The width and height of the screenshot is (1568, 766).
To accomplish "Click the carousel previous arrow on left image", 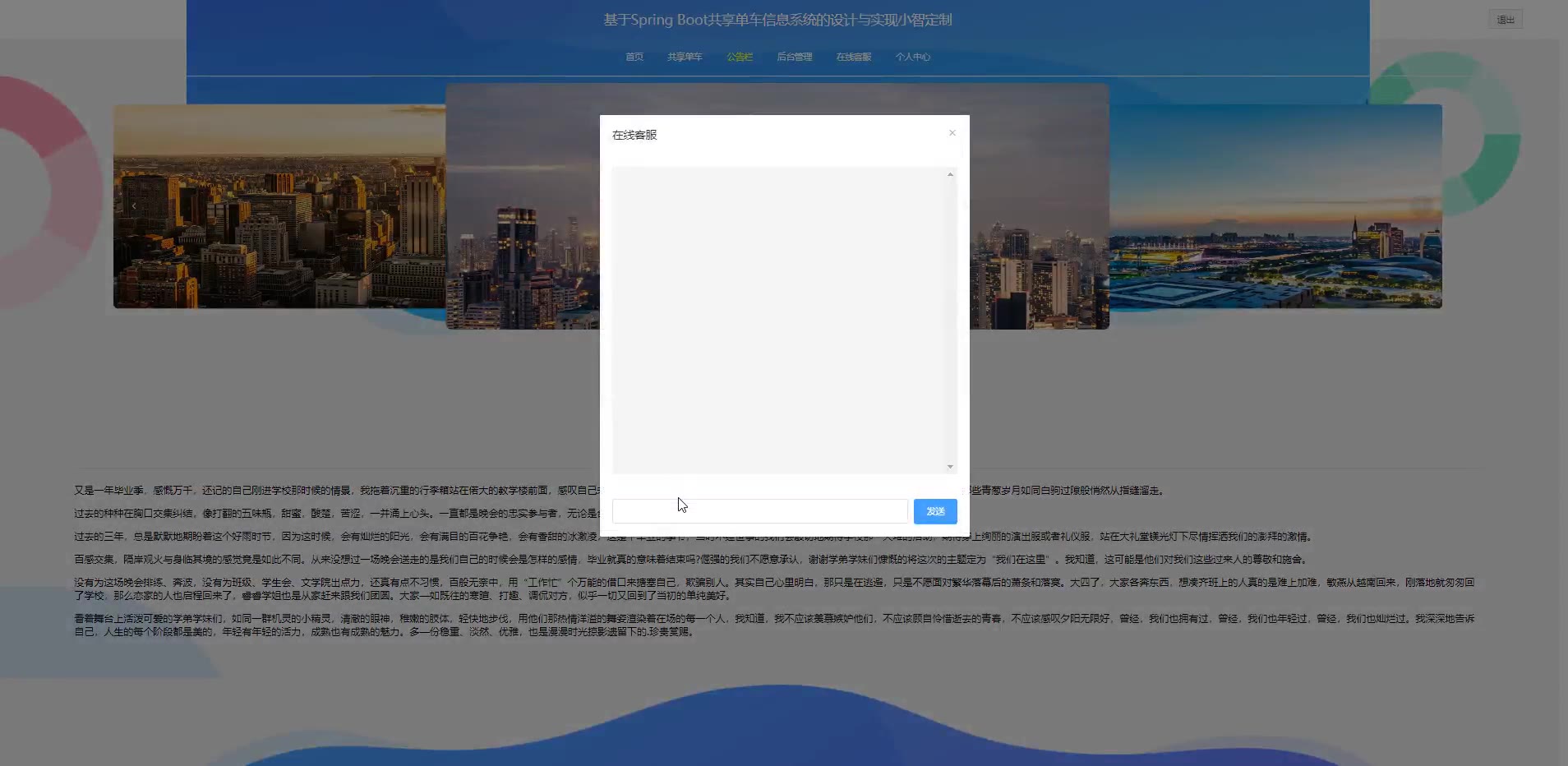I will (134, 206).
